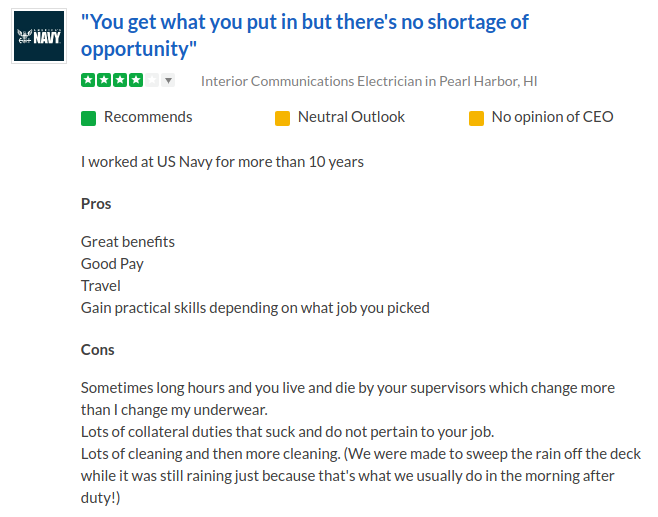Click the green Recommends square icon
The height and width of the screenshot is (517, 658).
88,118
